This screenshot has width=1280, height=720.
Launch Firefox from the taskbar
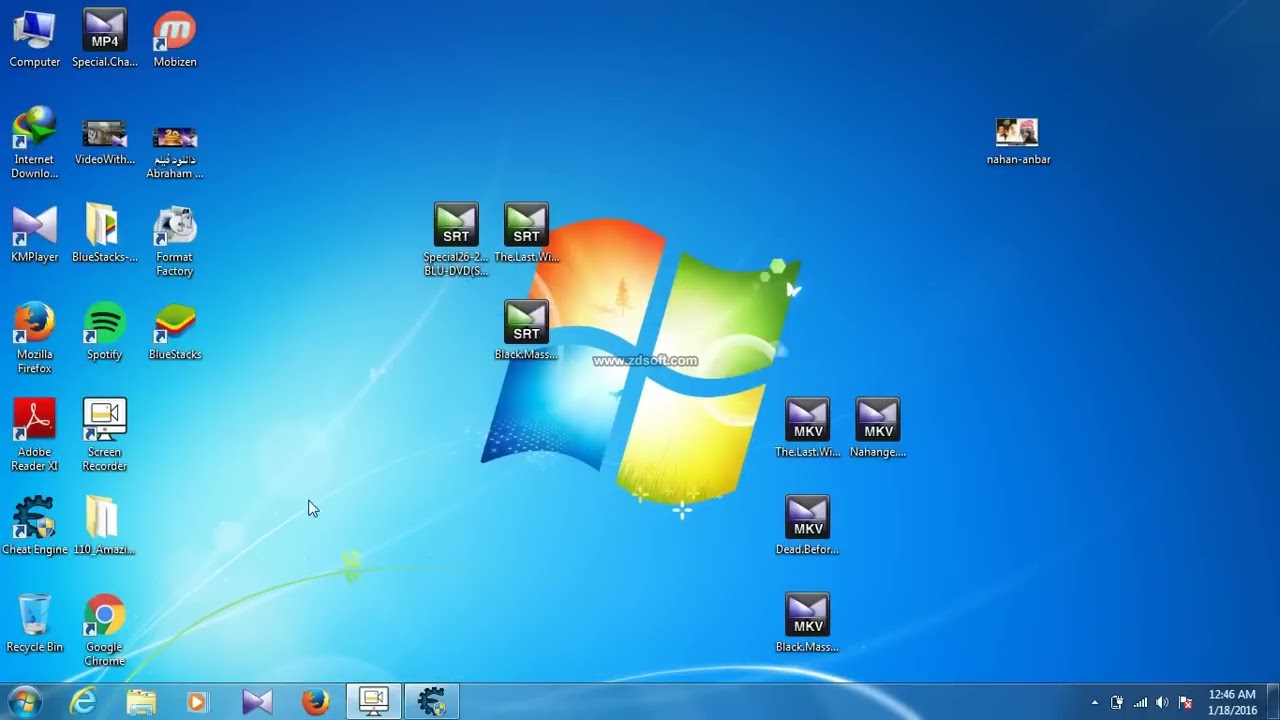pyautogui.click(x=315, y=702)
